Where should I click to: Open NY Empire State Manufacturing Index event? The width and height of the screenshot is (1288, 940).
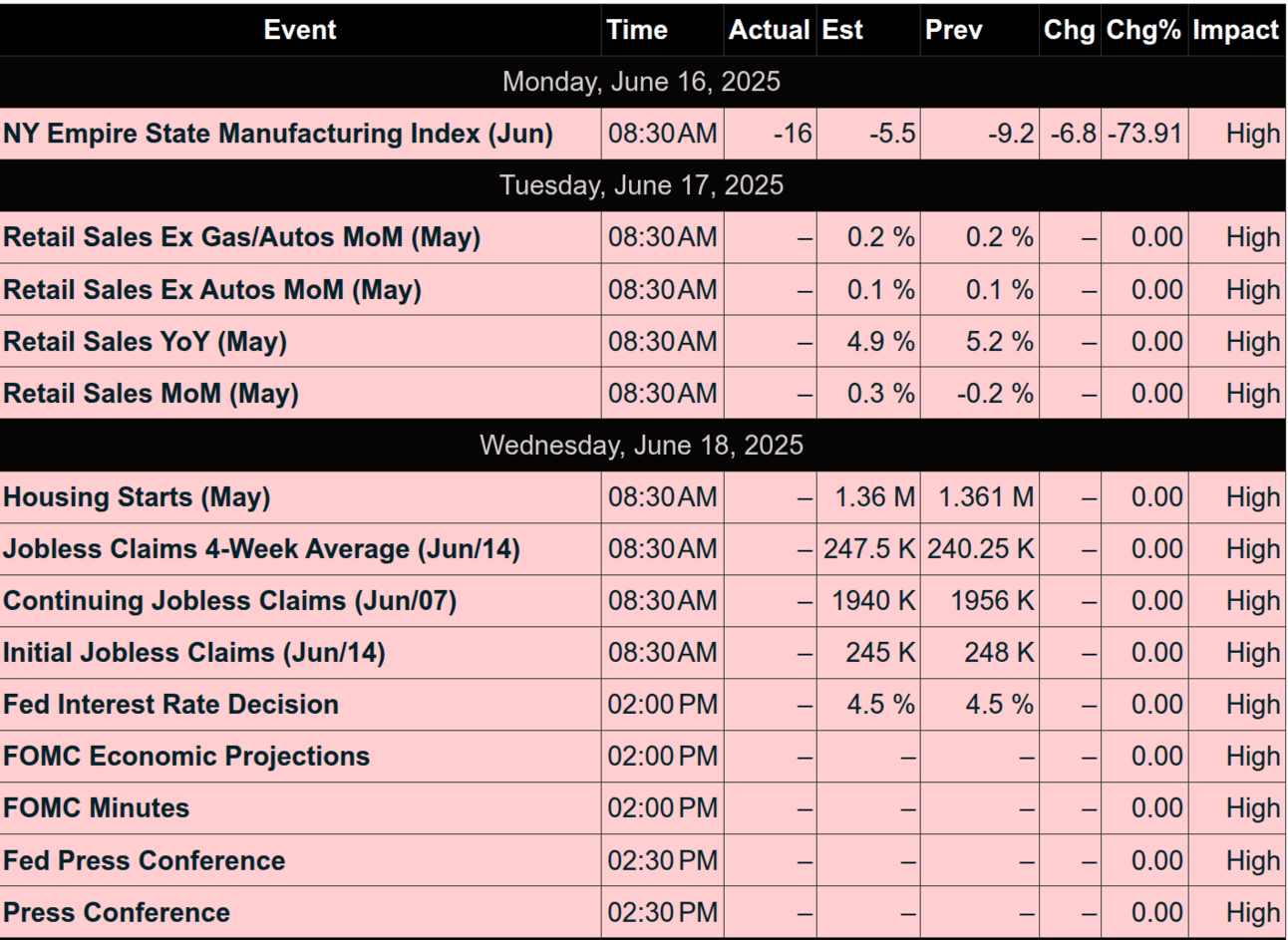click(278, 134)
